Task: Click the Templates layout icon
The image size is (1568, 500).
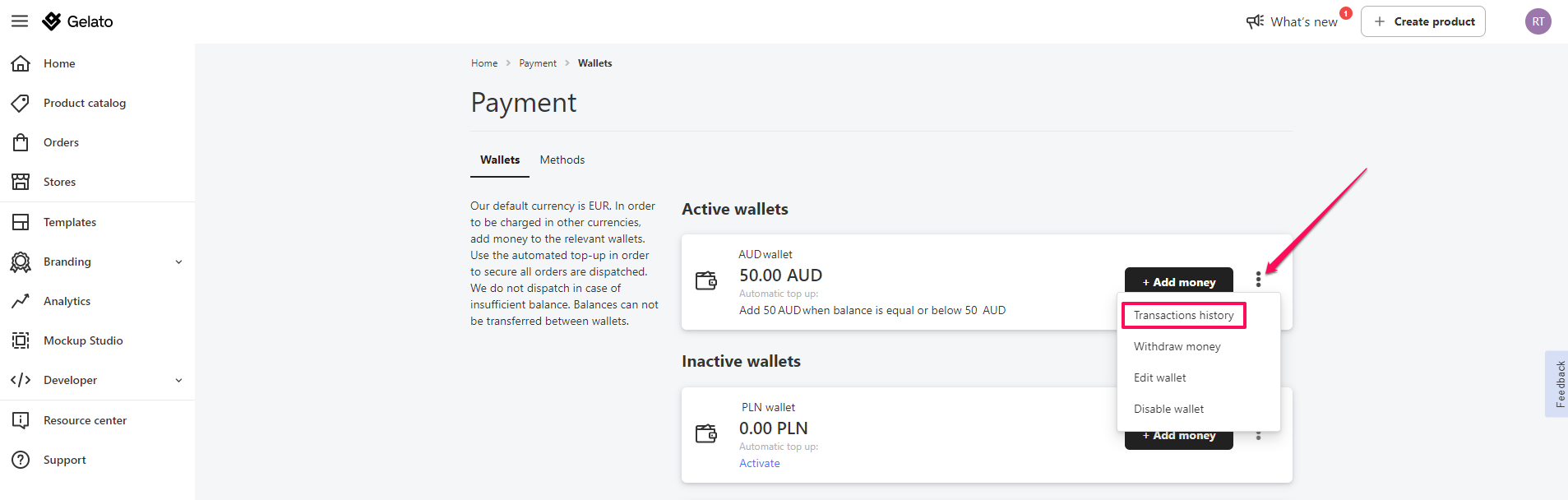Action: (21, 222)
